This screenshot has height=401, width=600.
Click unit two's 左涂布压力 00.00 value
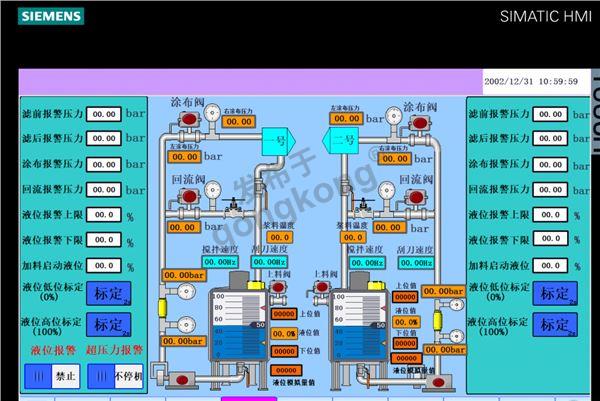pyautogui.click(x=347, y=119)
